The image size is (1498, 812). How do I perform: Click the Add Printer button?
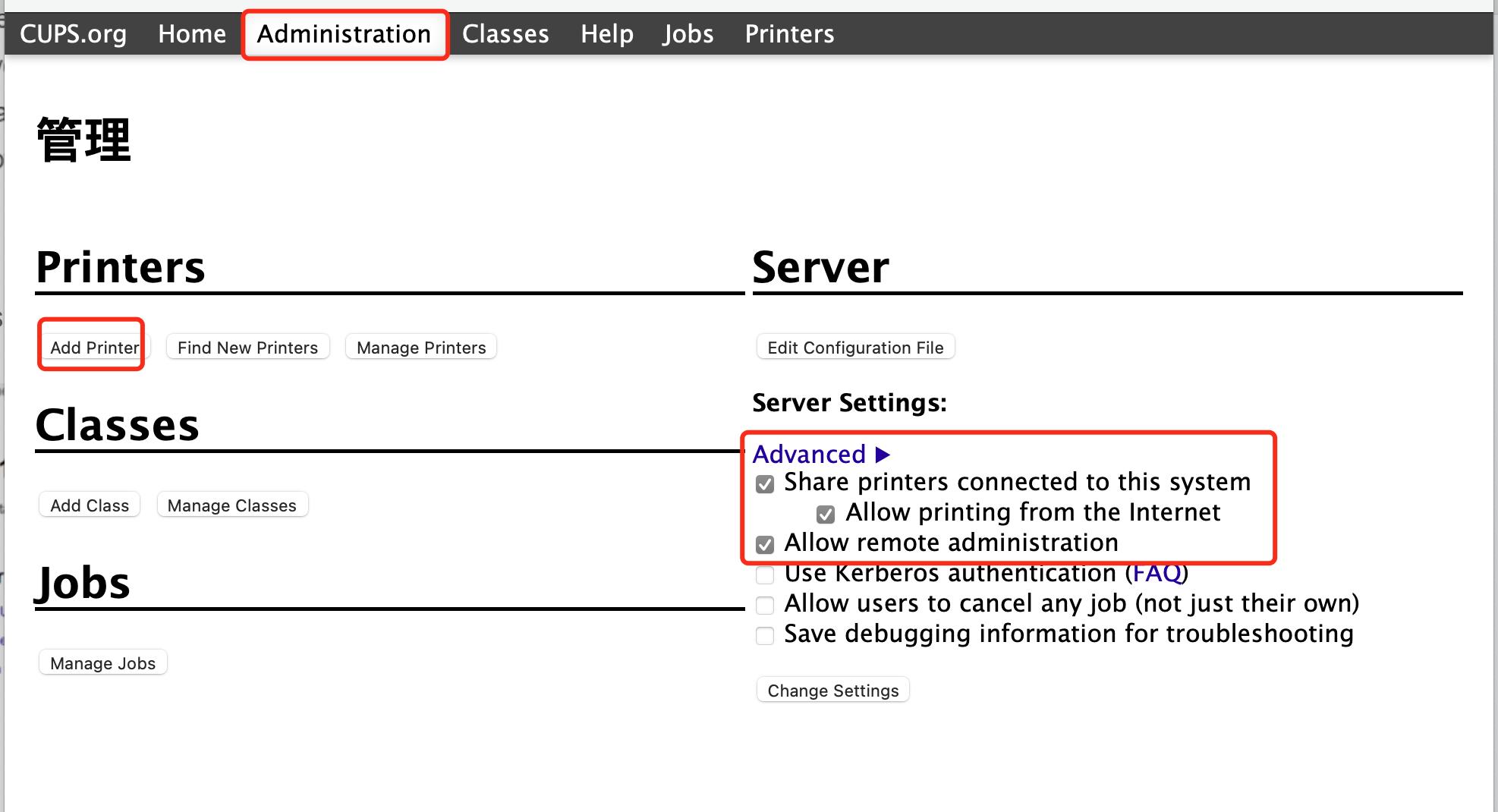pos(94,348)
